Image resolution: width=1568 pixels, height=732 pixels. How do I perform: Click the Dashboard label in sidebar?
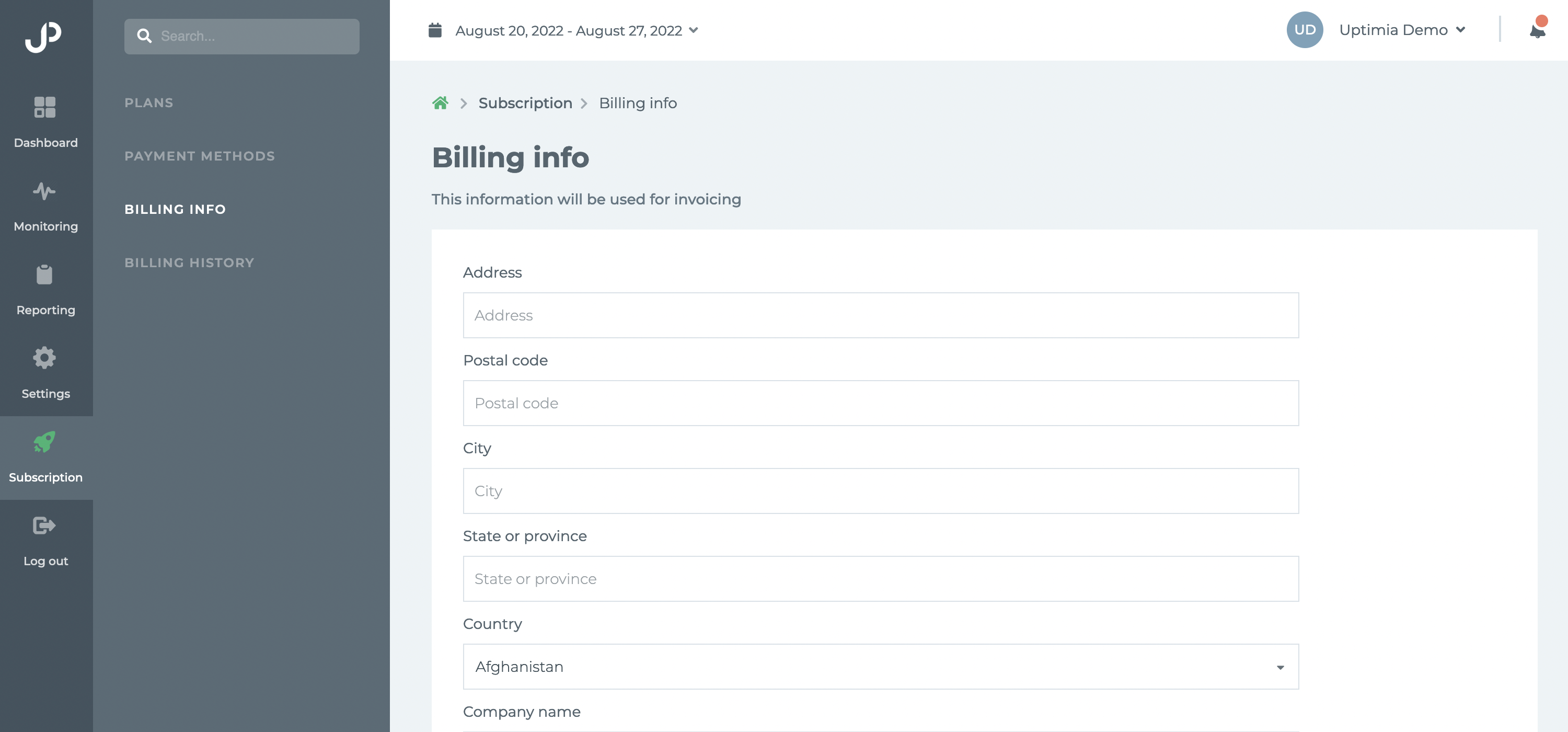45,143
